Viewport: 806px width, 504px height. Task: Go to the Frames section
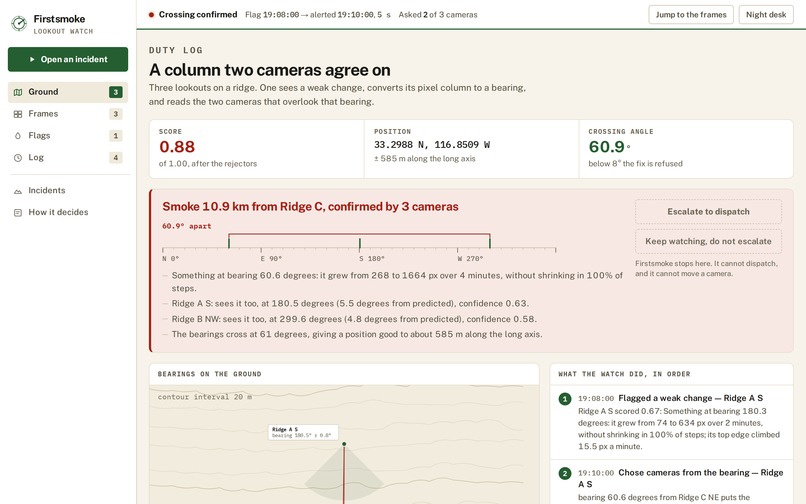point(68,114)
